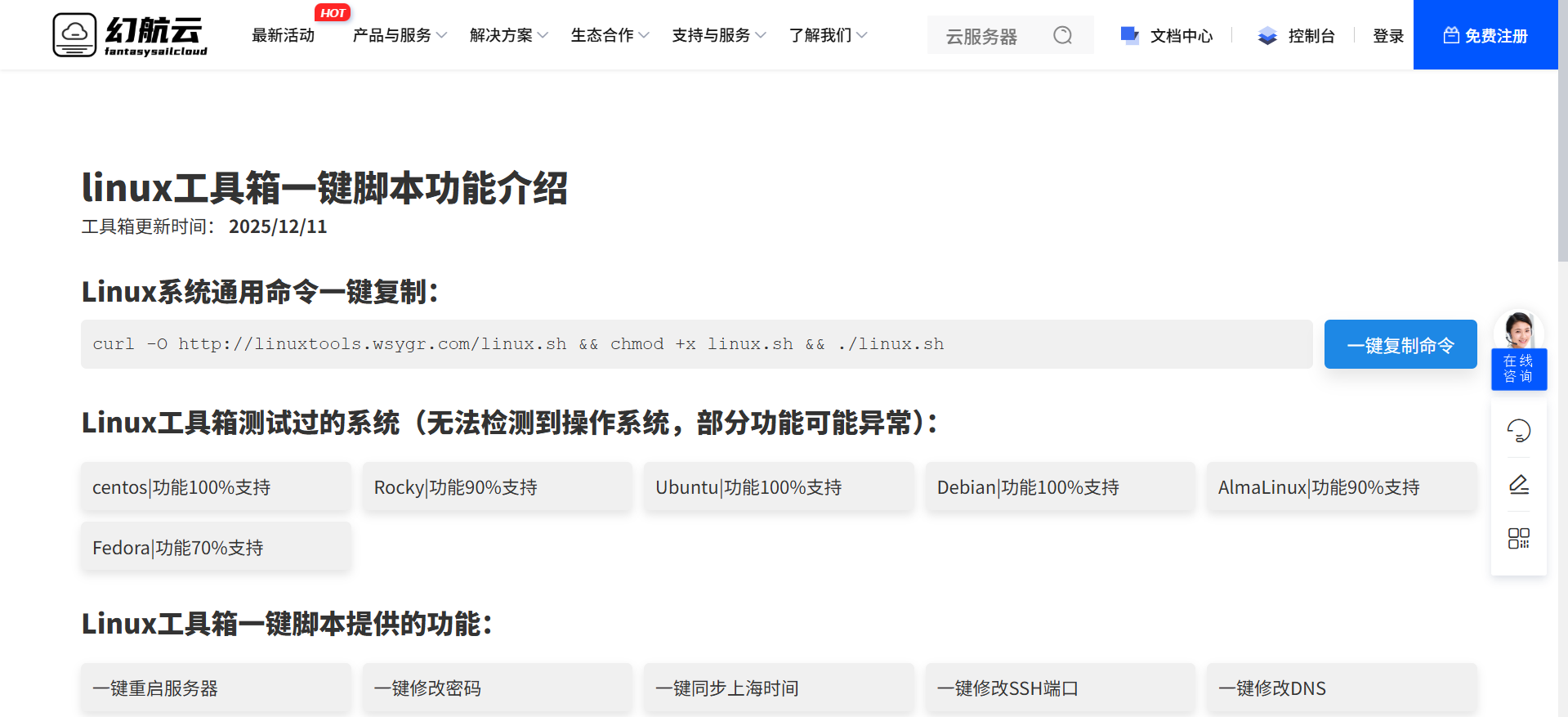
Task: Open the 了解我们 menu
Action: click(x=828, y=35)
